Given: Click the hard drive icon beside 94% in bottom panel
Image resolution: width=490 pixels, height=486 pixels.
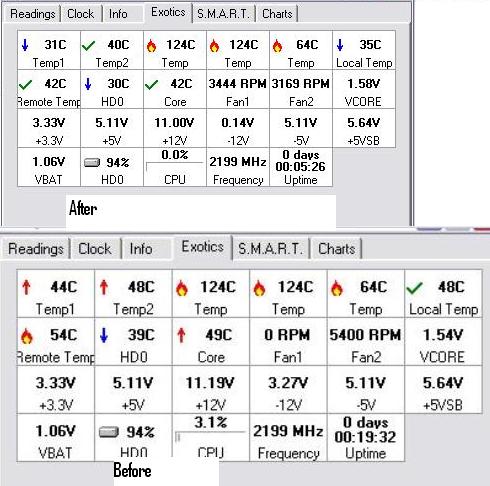Looking at the screenshot, I should [109, 432].
